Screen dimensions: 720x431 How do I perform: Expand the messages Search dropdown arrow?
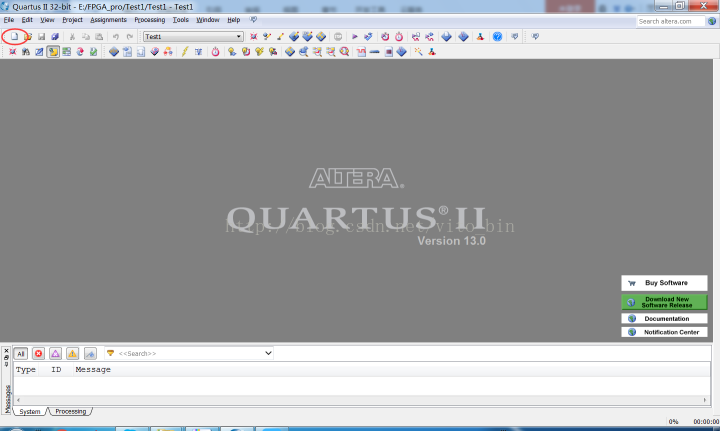pos(268,353)
